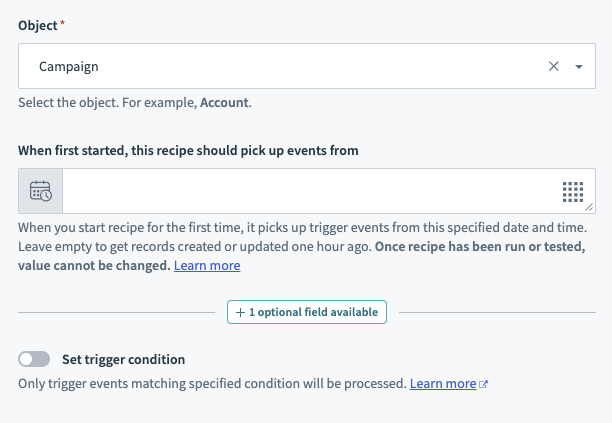Open the Object dropdown arrow

tap(579, 67)
